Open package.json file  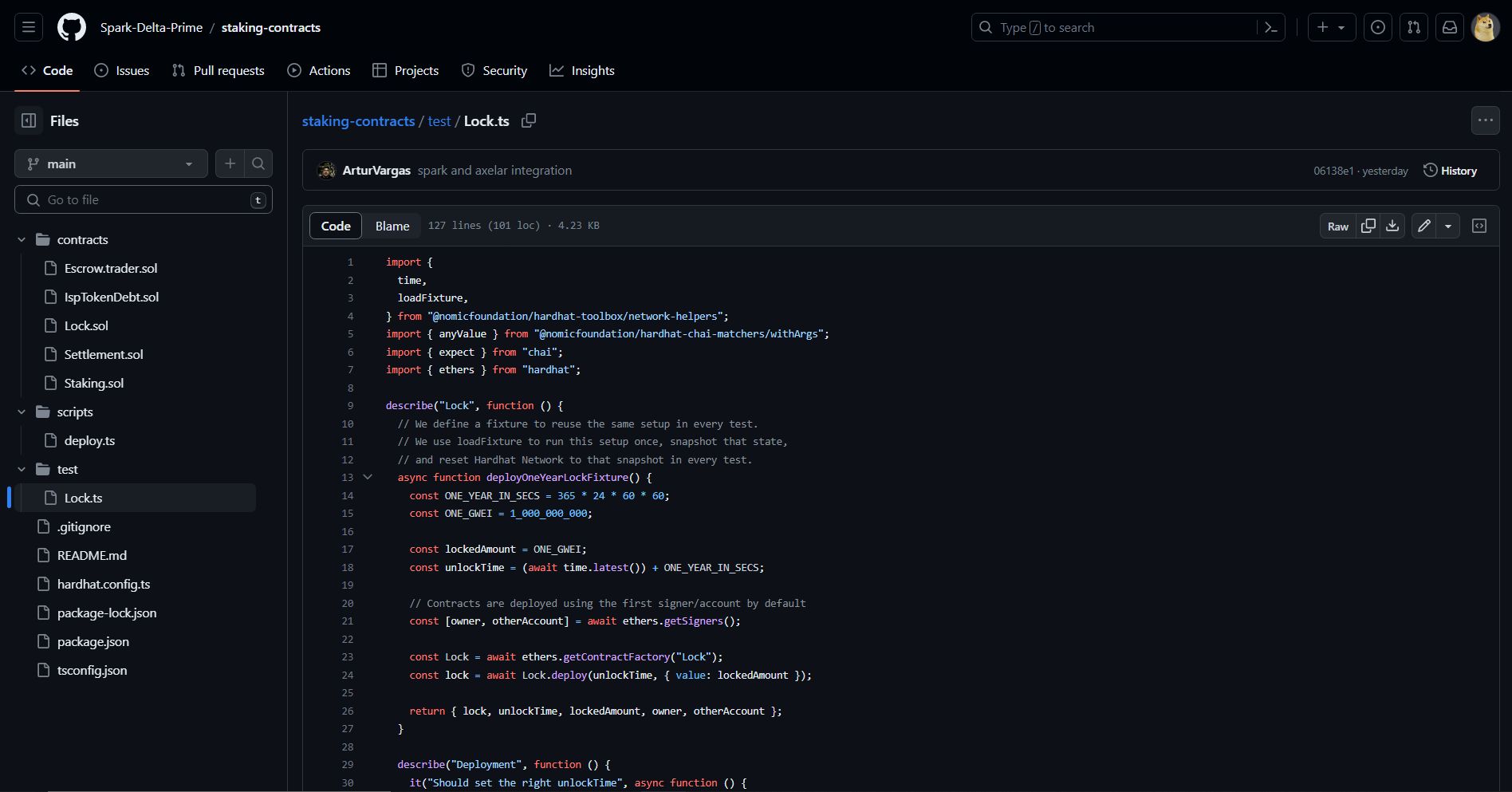(x=93, y=641)
